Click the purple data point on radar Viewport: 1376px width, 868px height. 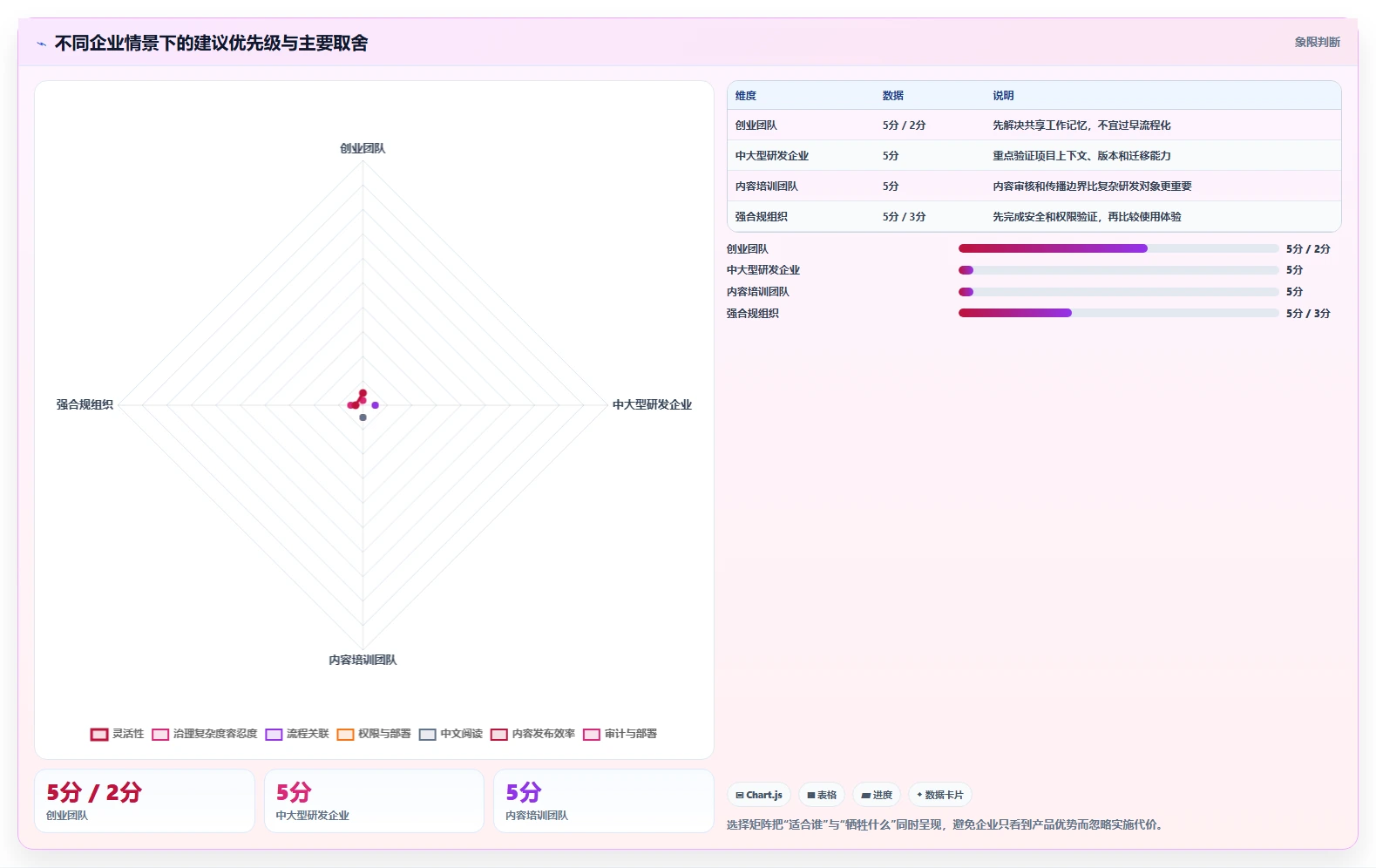pos(375,405)
